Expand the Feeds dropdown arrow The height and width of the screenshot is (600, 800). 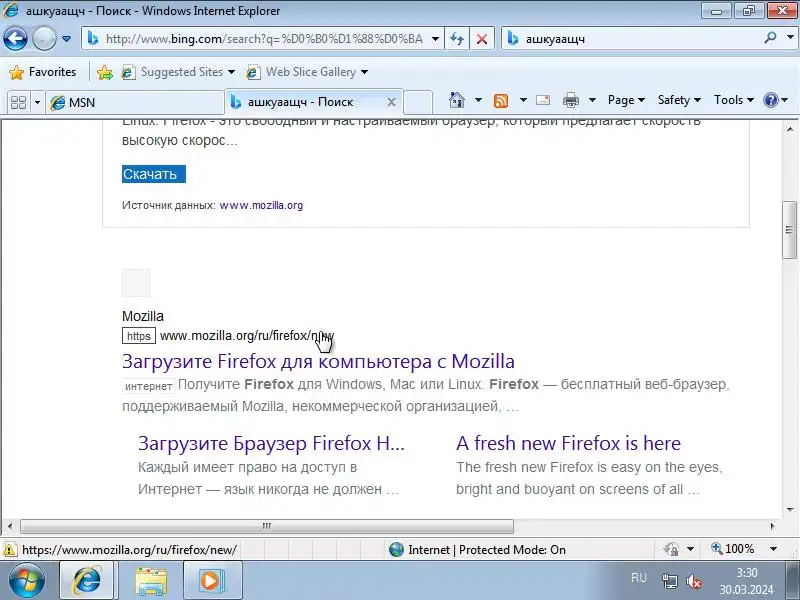click(x=523, y=100)
